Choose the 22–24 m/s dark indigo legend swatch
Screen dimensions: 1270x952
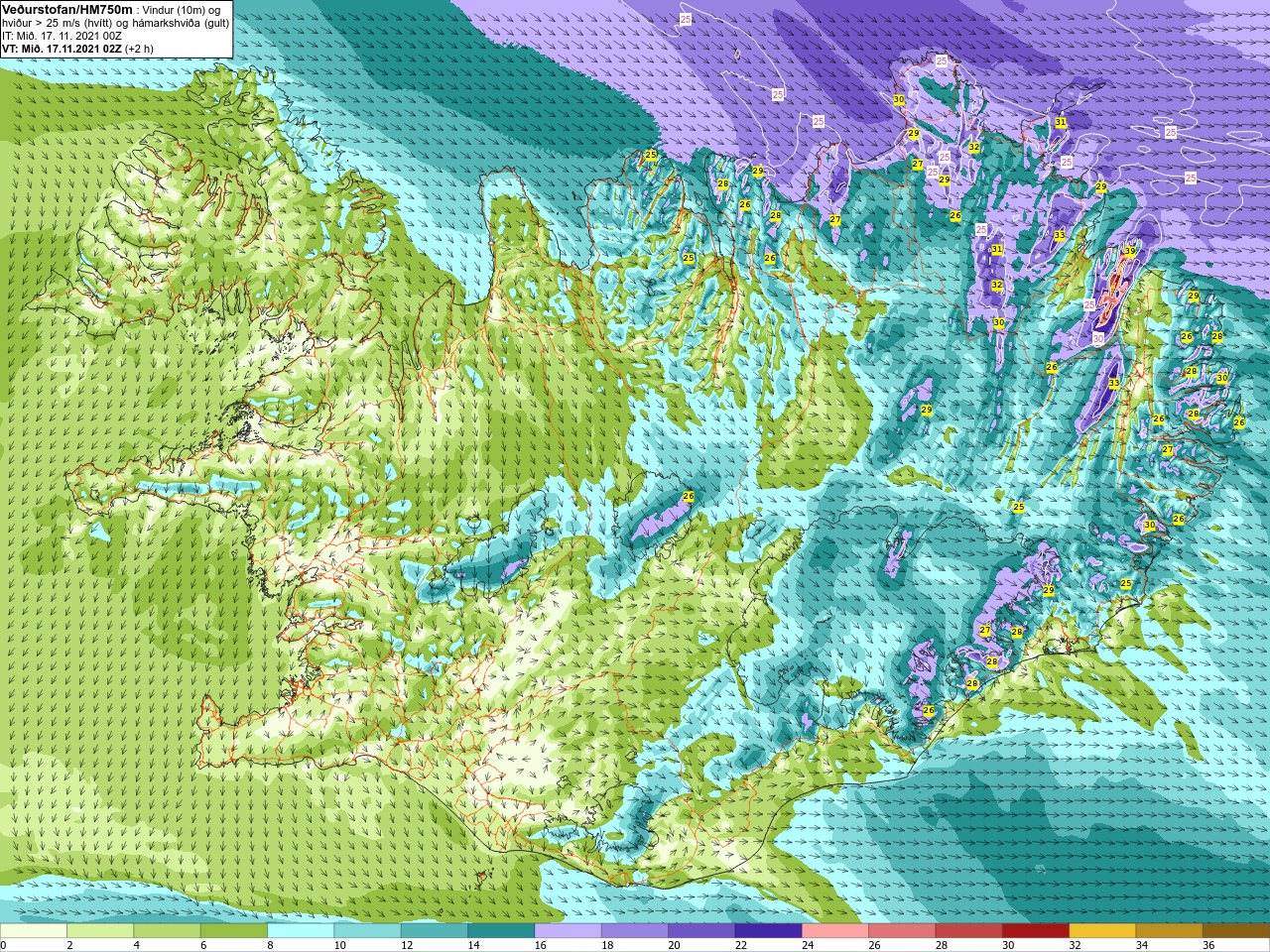768,931
